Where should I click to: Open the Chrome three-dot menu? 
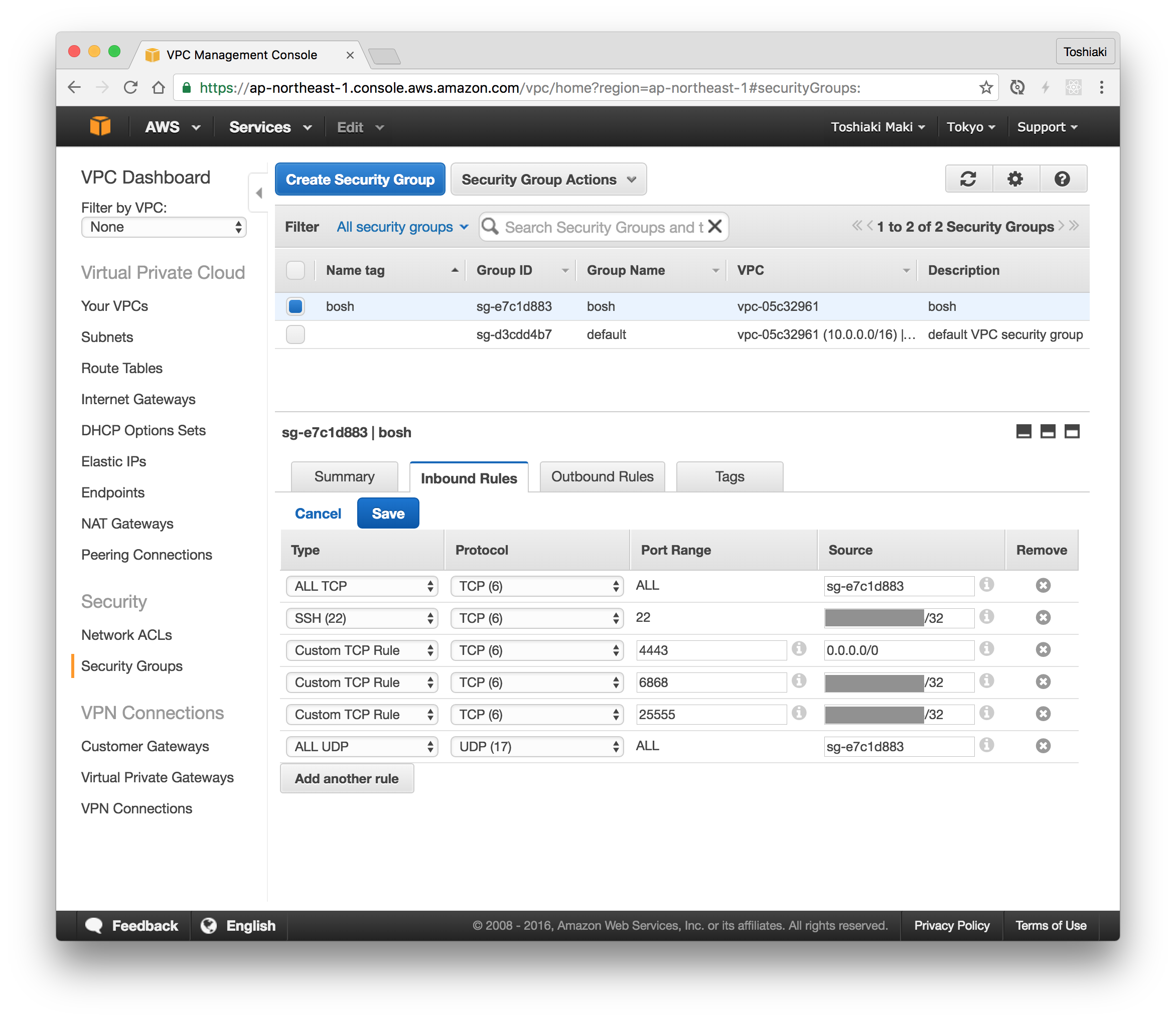pyautogui.click(x=1101, y=87)
